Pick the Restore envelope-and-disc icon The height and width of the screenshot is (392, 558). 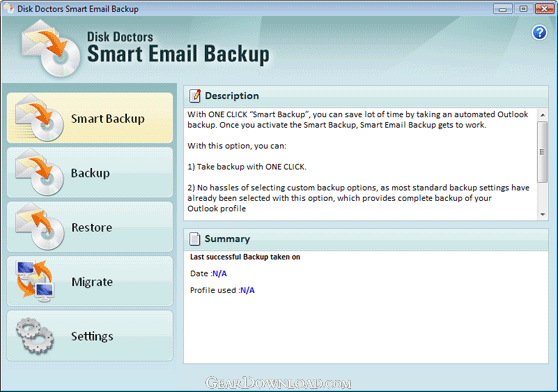(39, 227)
